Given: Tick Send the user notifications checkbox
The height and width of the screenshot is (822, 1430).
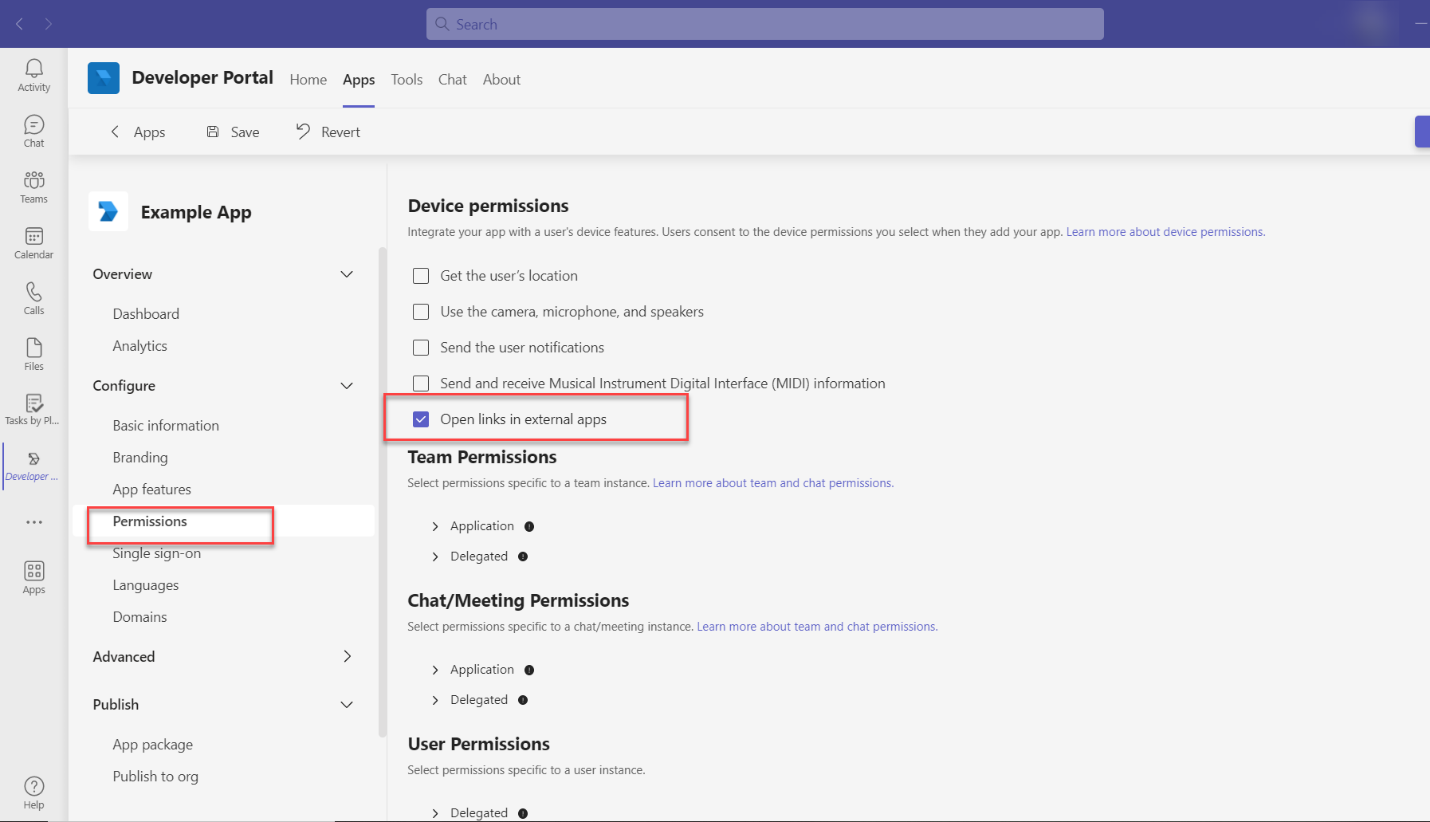Looking at the screenshot, I should [421, 348].
